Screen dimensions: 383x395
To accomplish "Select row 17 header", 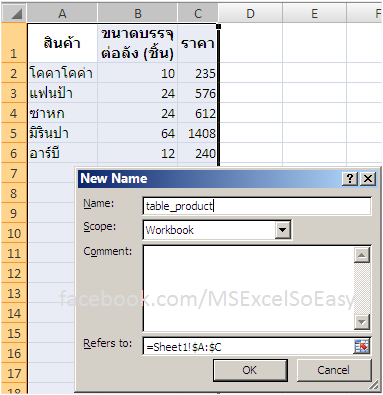I will pyautogui.click(x=14, y=373).
